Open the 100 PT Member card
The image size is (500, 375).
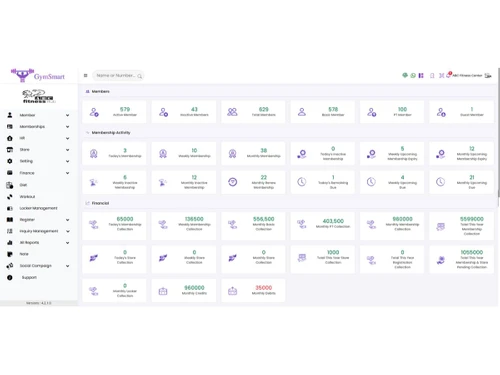(392, 112)
